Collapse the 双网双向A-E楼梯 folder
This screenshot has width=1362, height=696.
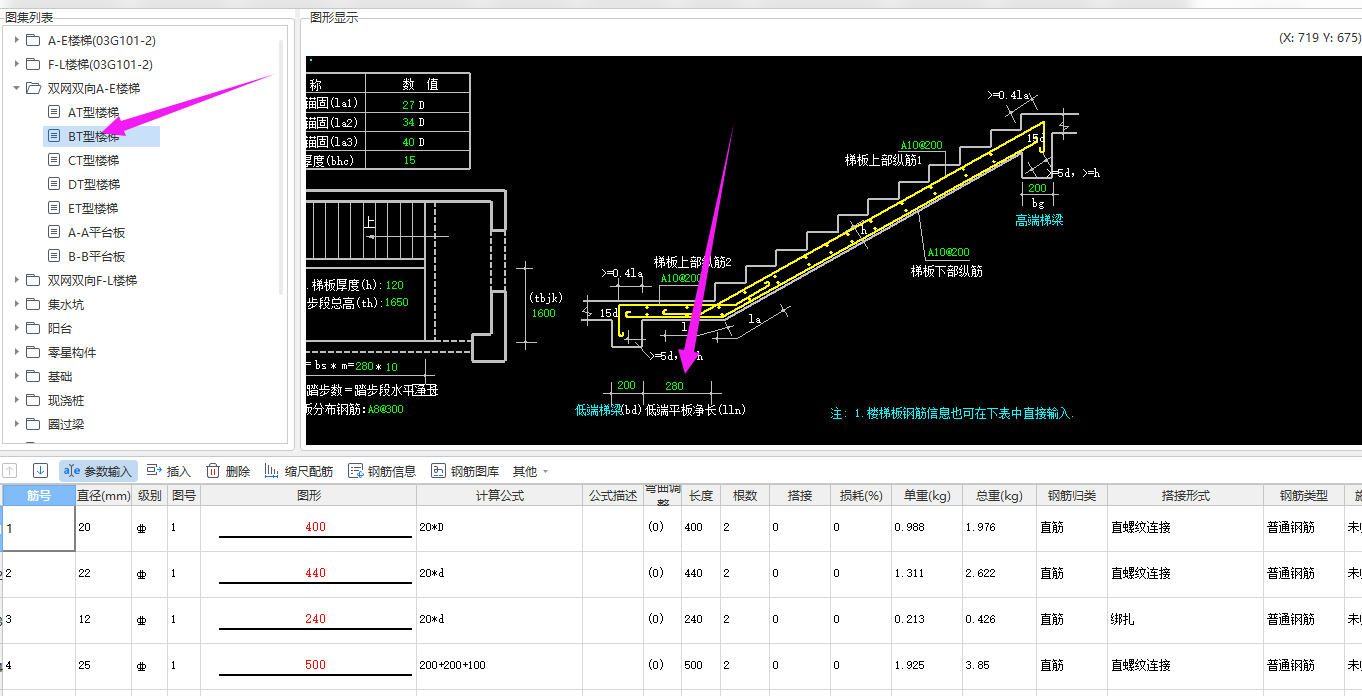pyautogui.click(x=17, y=88)
